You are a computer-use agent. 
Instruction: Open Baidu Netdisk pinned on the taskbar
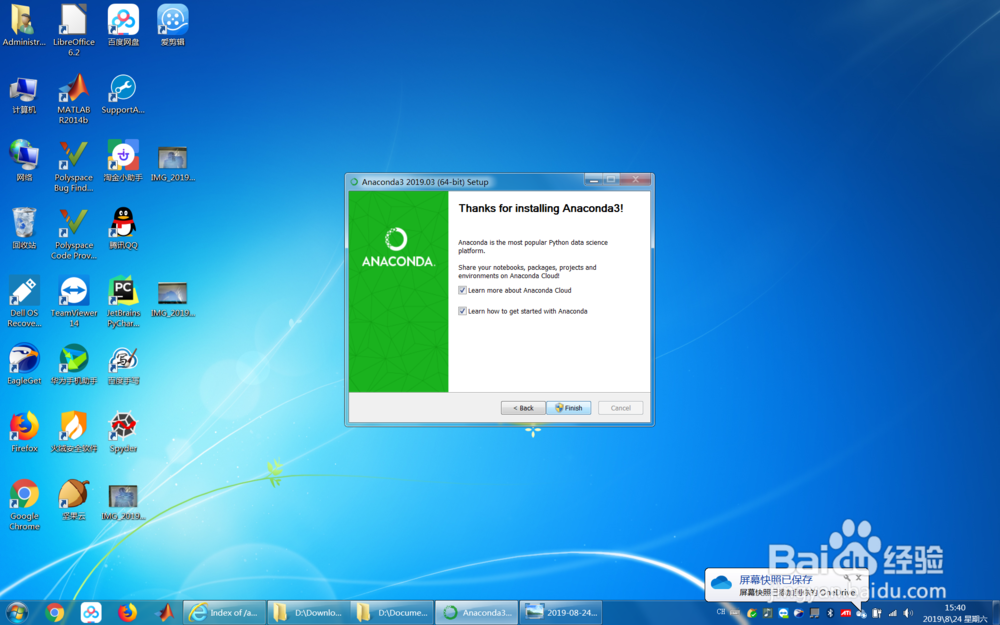click(x=91, y=613)
